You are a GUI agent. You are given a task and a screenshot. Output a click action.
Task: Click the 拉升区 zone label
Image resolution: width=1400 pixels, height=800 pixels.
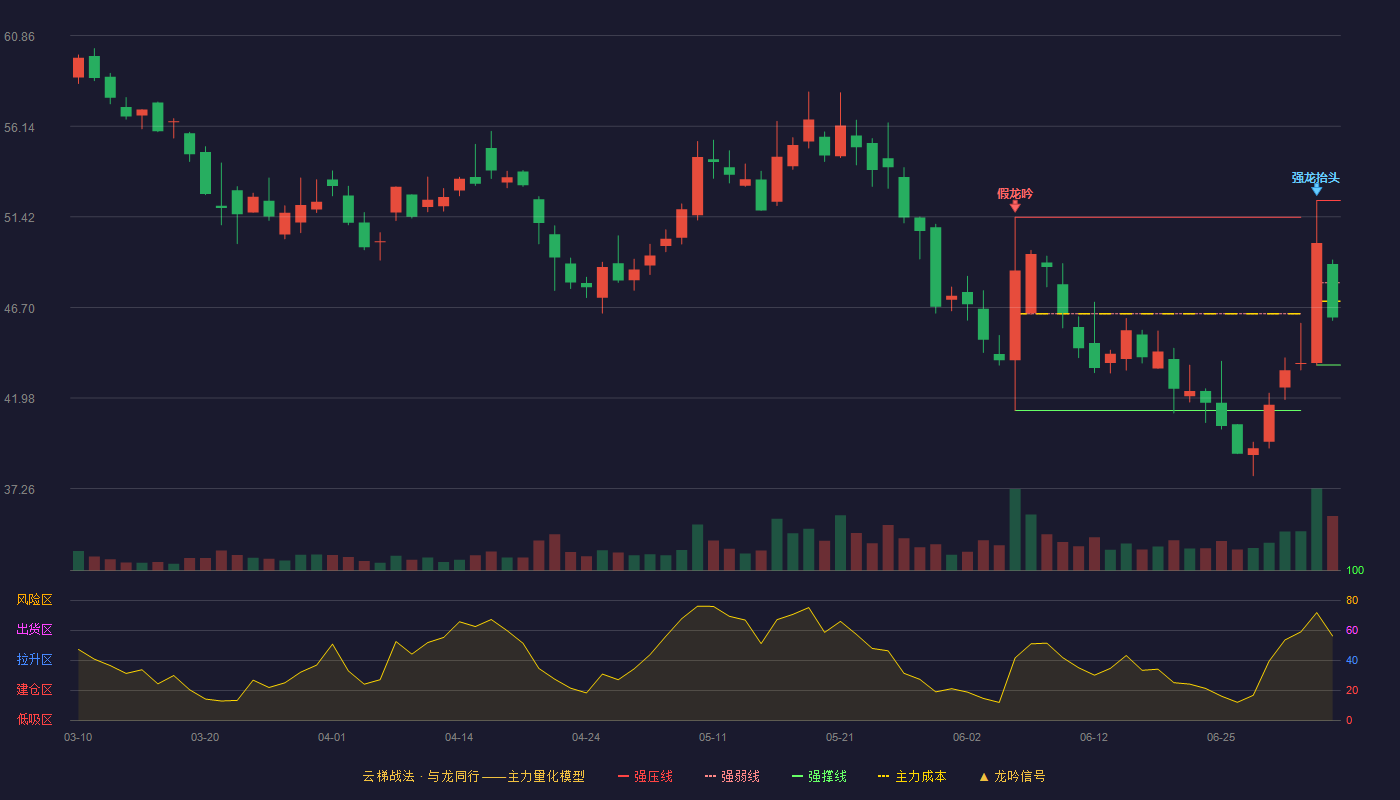[34, 660]
